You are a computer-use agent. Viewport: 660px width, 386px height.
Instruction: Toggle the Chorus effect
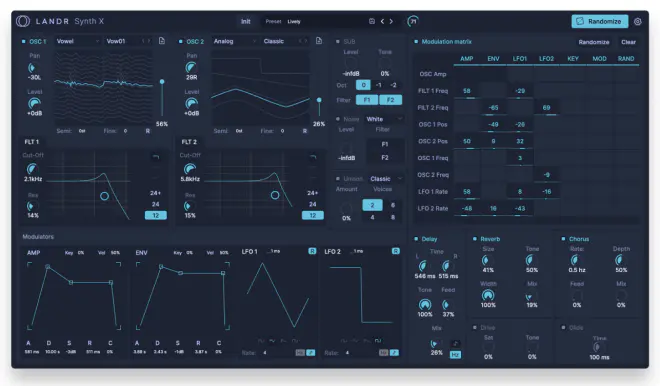point(563,239)
